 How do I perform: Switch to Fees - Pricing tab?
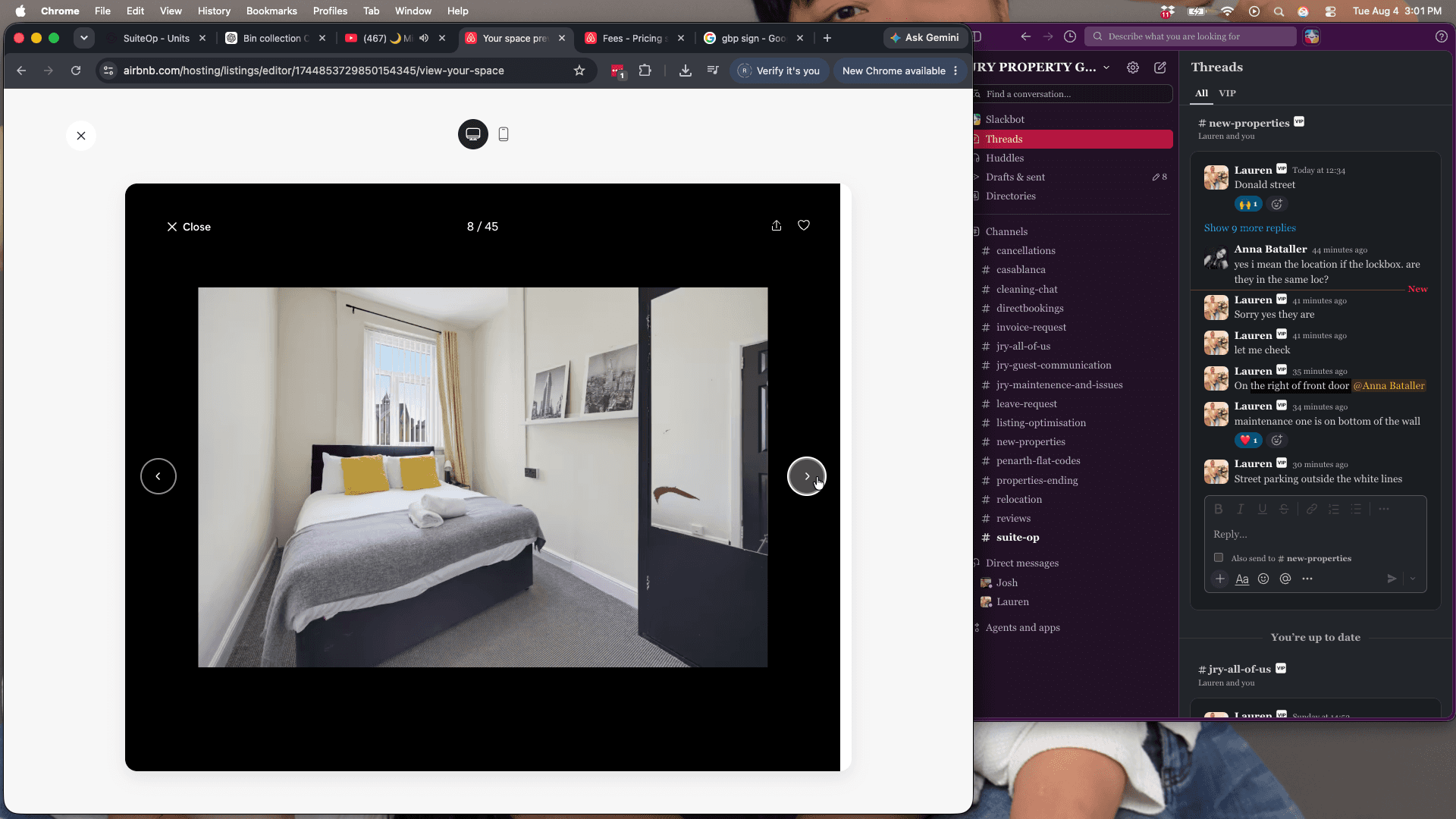pos(634,38)
